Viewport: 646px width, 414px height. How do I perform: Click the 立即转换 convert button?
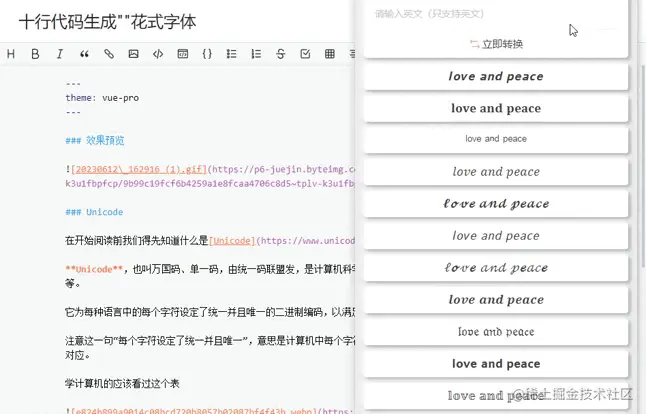(496, 44)
